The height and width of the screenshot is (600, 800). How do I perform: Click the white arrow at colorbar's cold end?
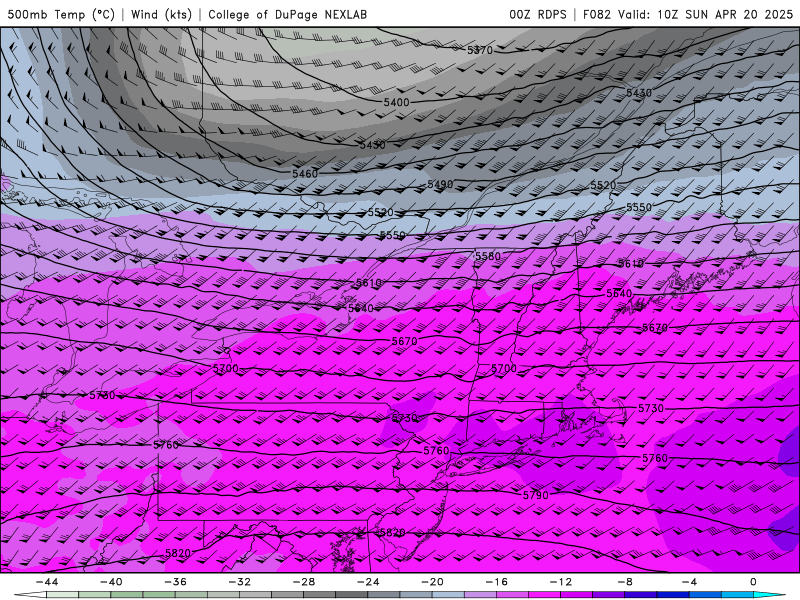(30, 595)
